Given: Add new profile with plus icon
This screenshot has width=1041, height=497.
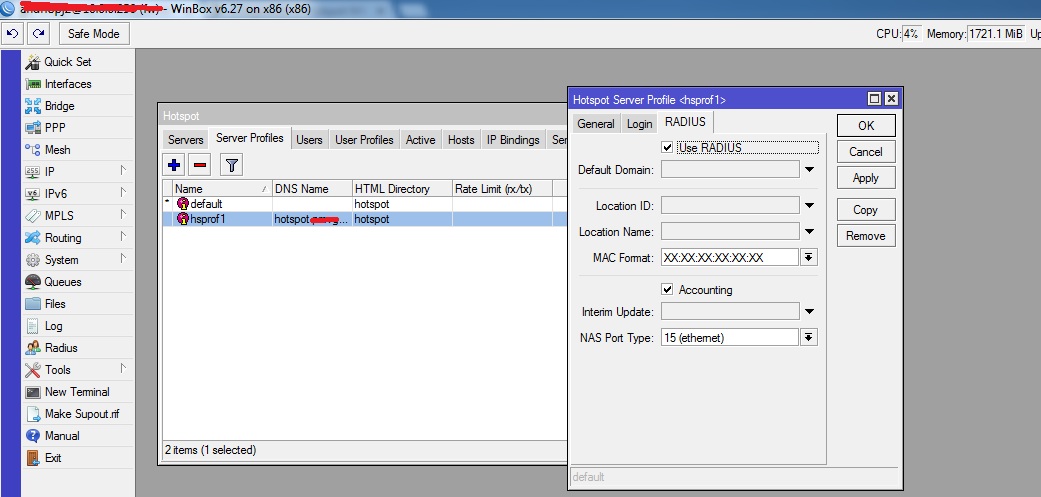Looking at the screenshot, I should click(x=174, y=165).
